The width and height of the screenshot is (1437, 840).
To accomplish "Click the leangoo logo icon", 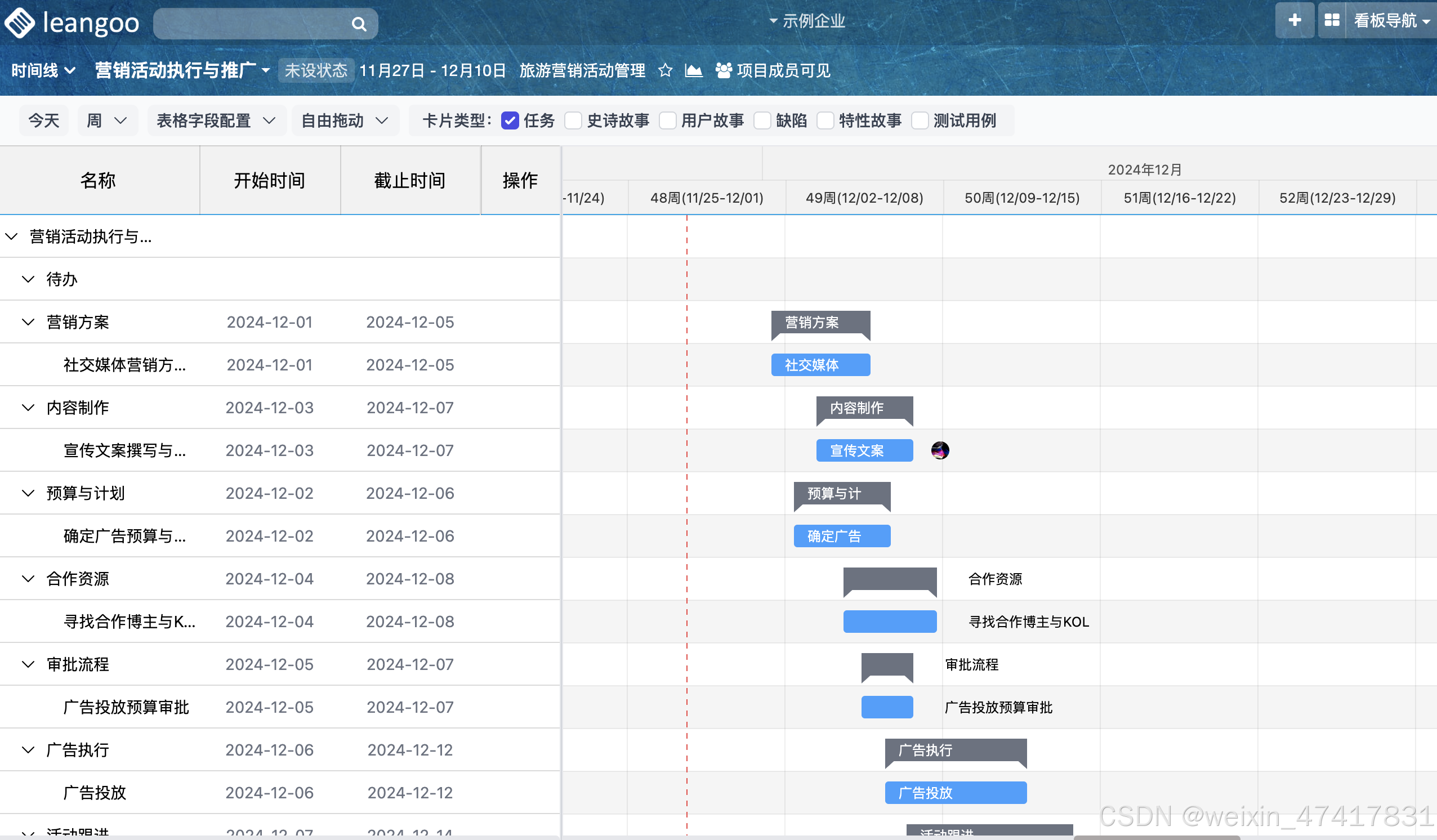I will [20, 23].
